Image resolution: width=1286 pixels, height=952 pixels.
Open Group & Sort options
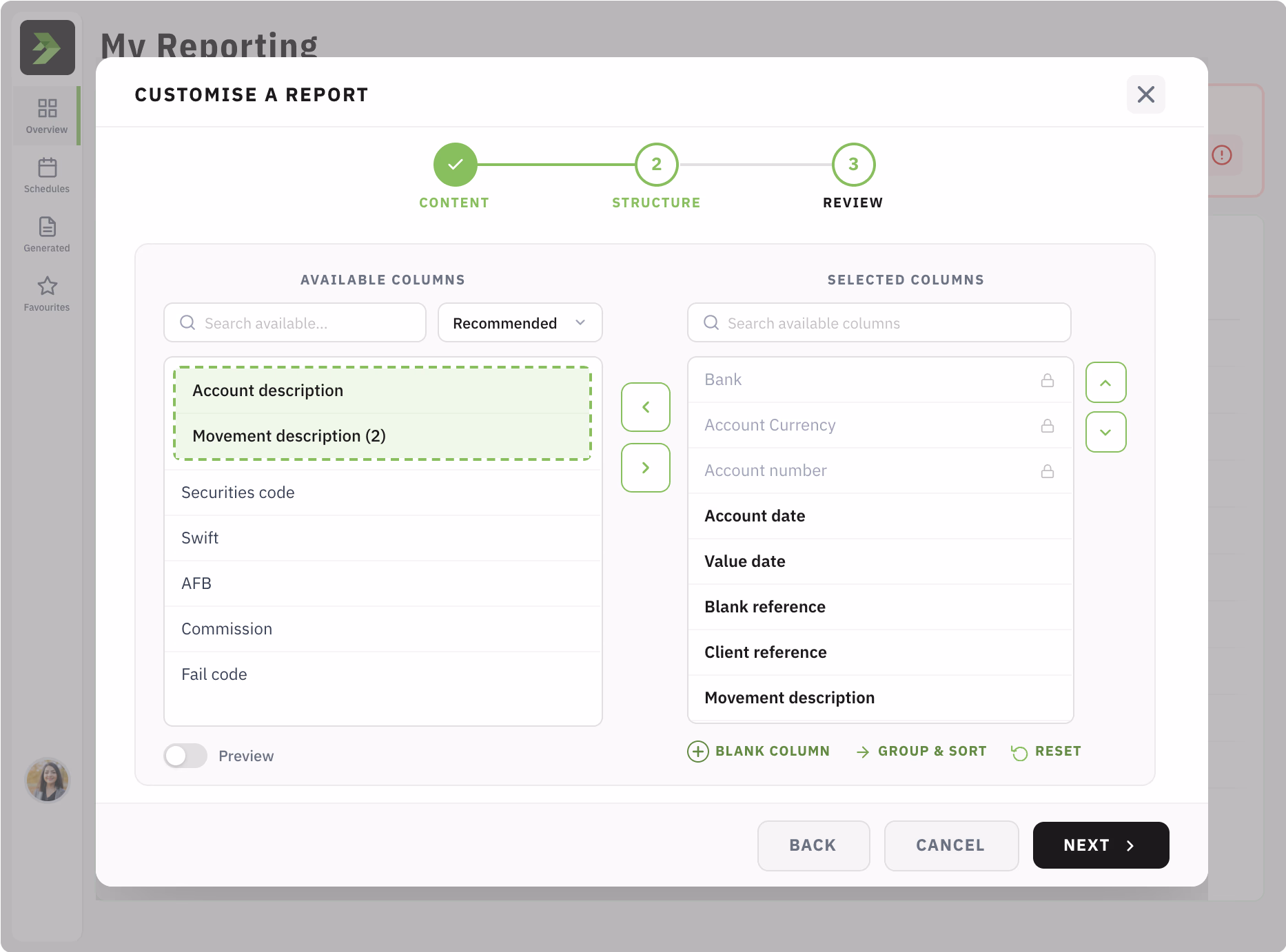point(921,751)
